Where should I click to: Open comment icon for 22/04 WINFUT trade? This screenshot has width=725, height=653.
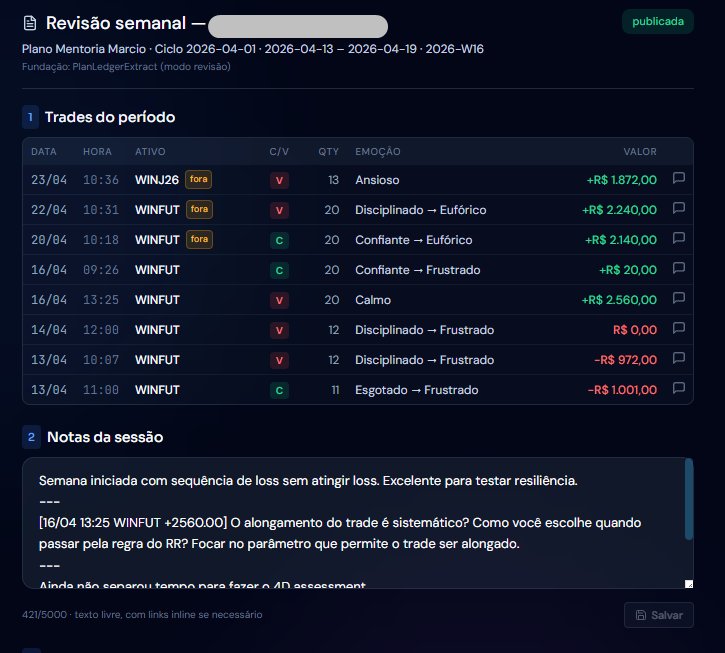[x=678, y=208]
